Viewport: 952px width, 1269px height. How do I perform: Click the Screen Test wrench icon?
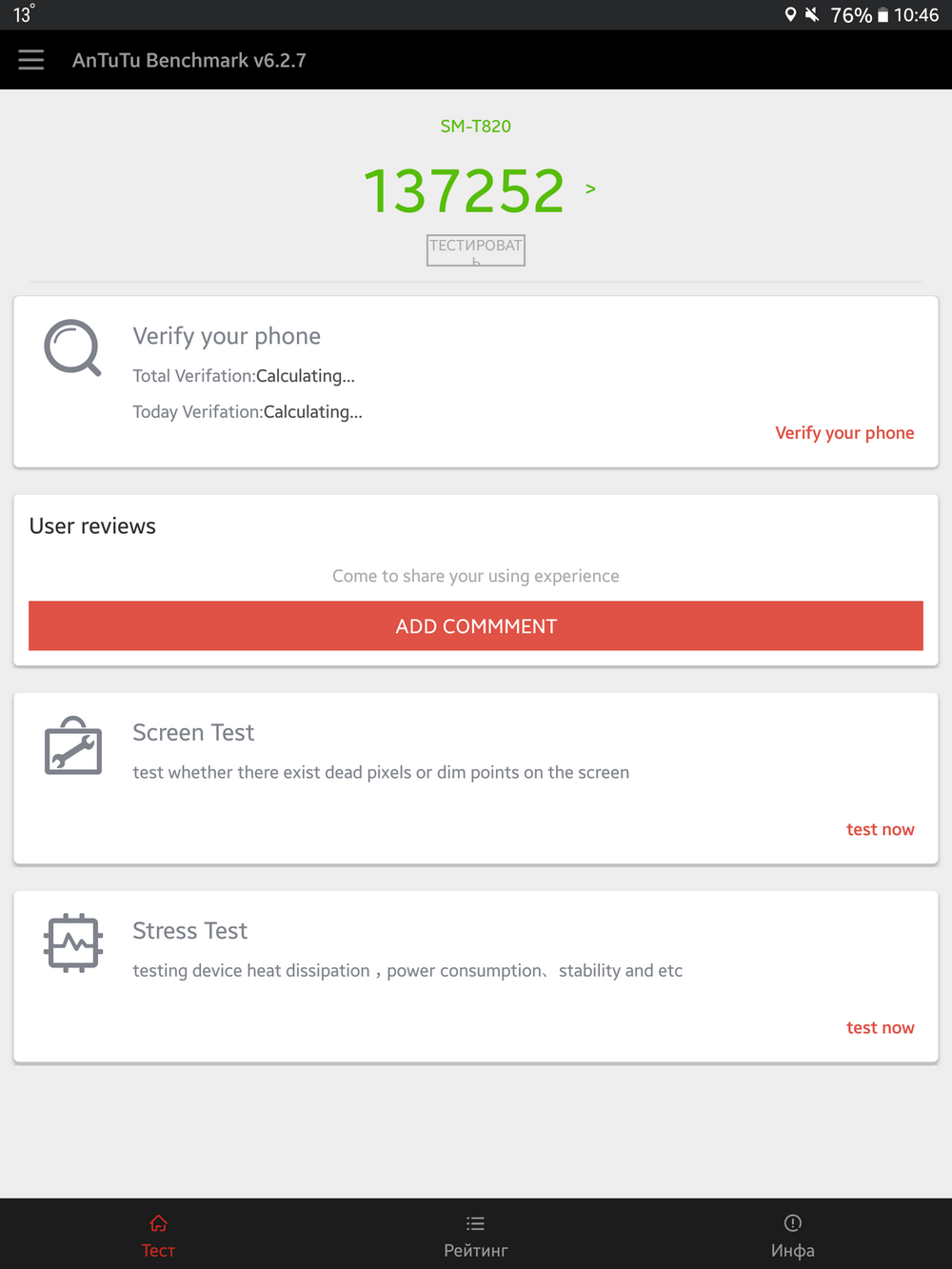click(73, 745)
